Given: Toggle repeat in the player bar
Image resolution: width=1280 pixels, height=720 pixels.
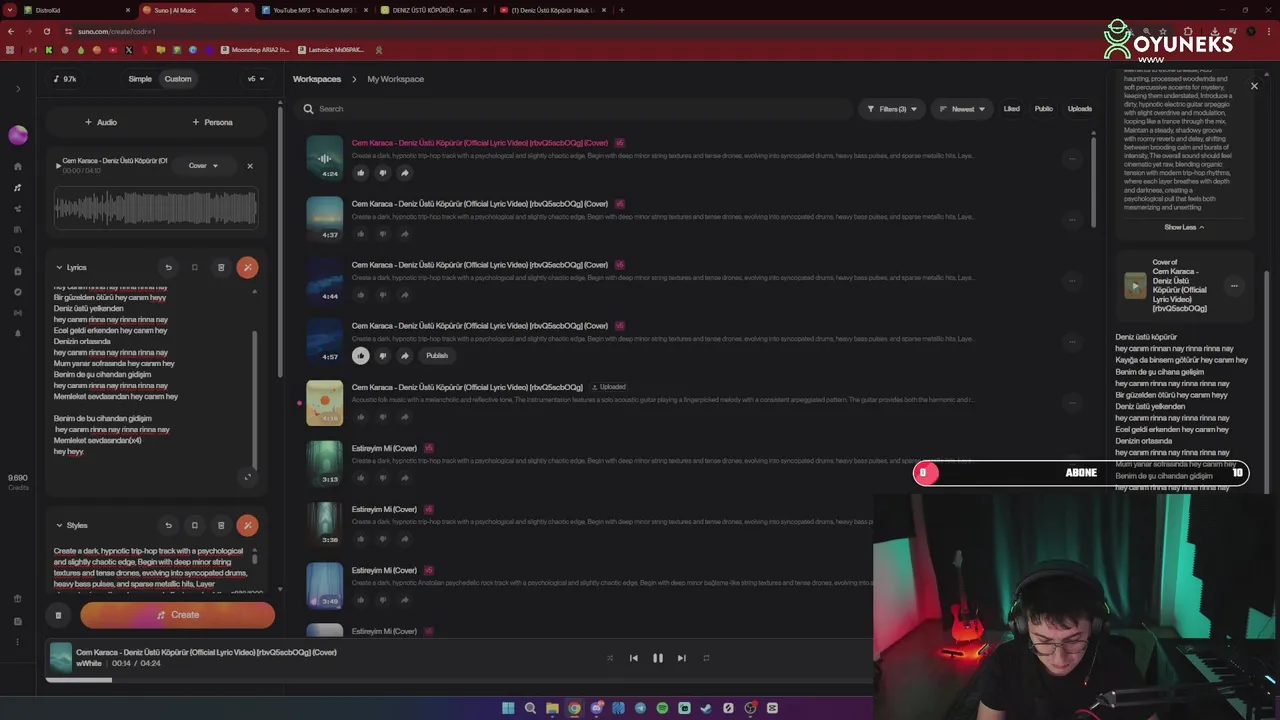Looking at the screenshot, I should (706, 658).
